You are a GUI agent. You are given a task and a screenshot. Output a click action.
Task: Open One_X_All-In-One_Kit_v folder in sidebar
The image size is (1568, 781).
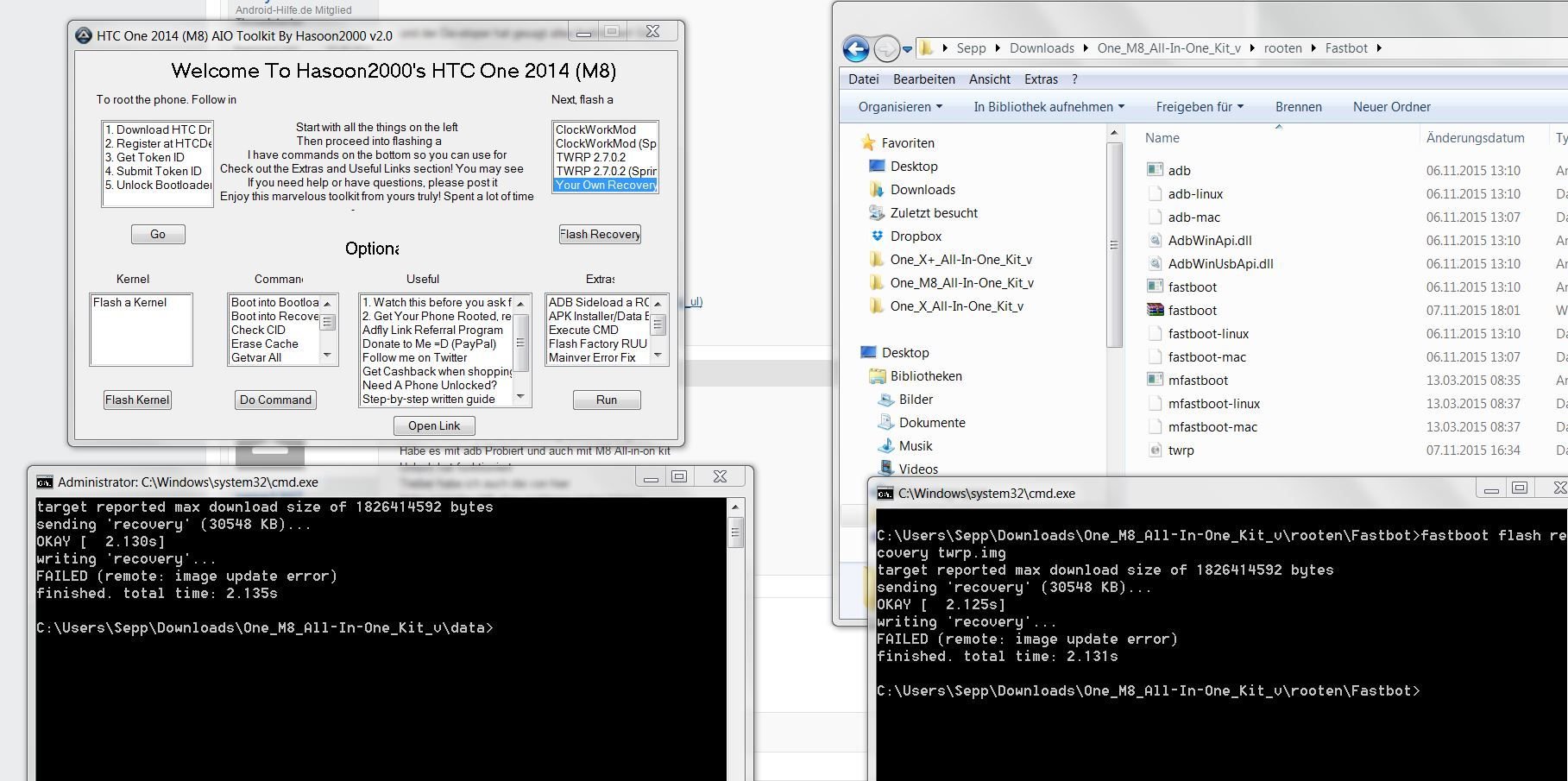(947, 305)
